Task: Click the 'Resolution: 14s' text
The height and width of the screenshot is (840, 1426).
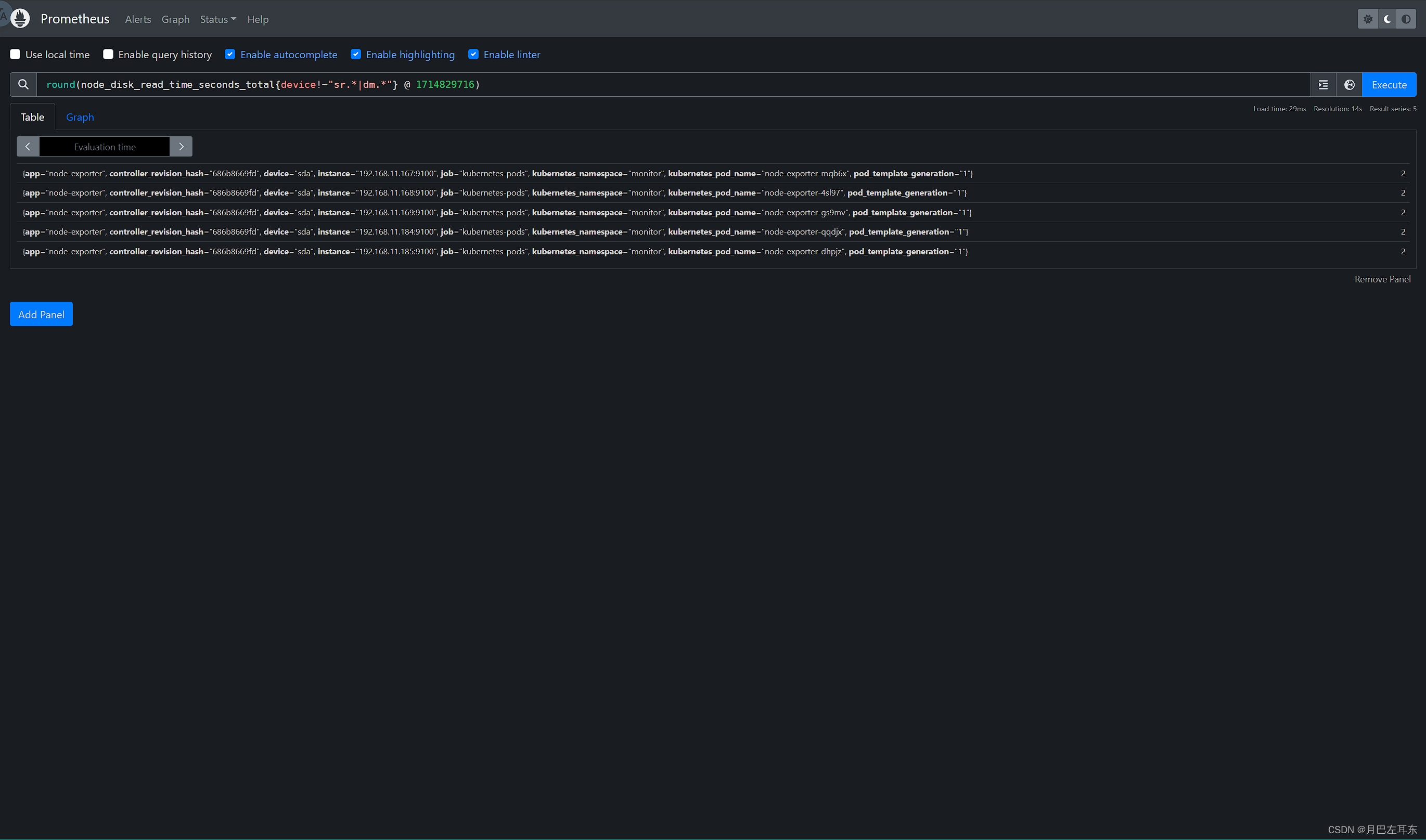Action: tap(1338, 109)
